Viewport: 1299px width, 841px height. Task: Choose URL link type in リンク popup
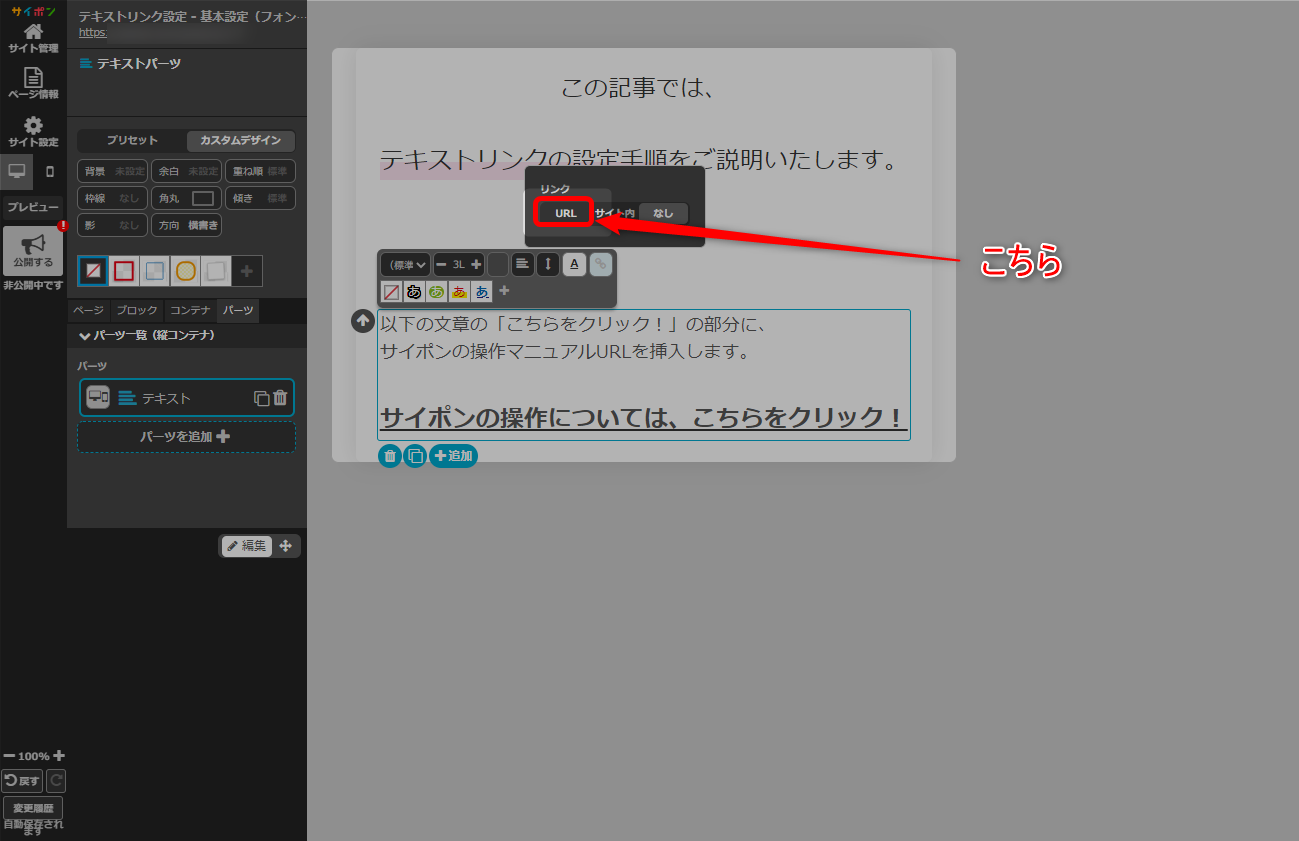[x=566, y=213]
